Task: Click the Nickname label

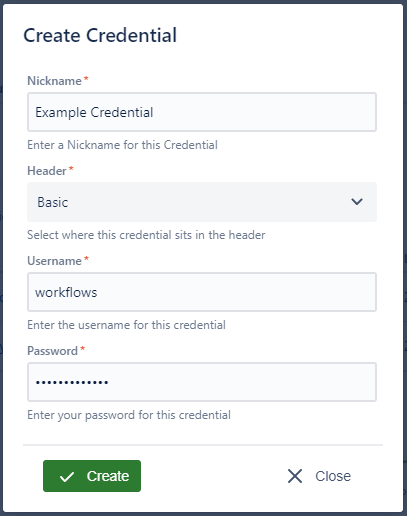Action: pos(54,81)
